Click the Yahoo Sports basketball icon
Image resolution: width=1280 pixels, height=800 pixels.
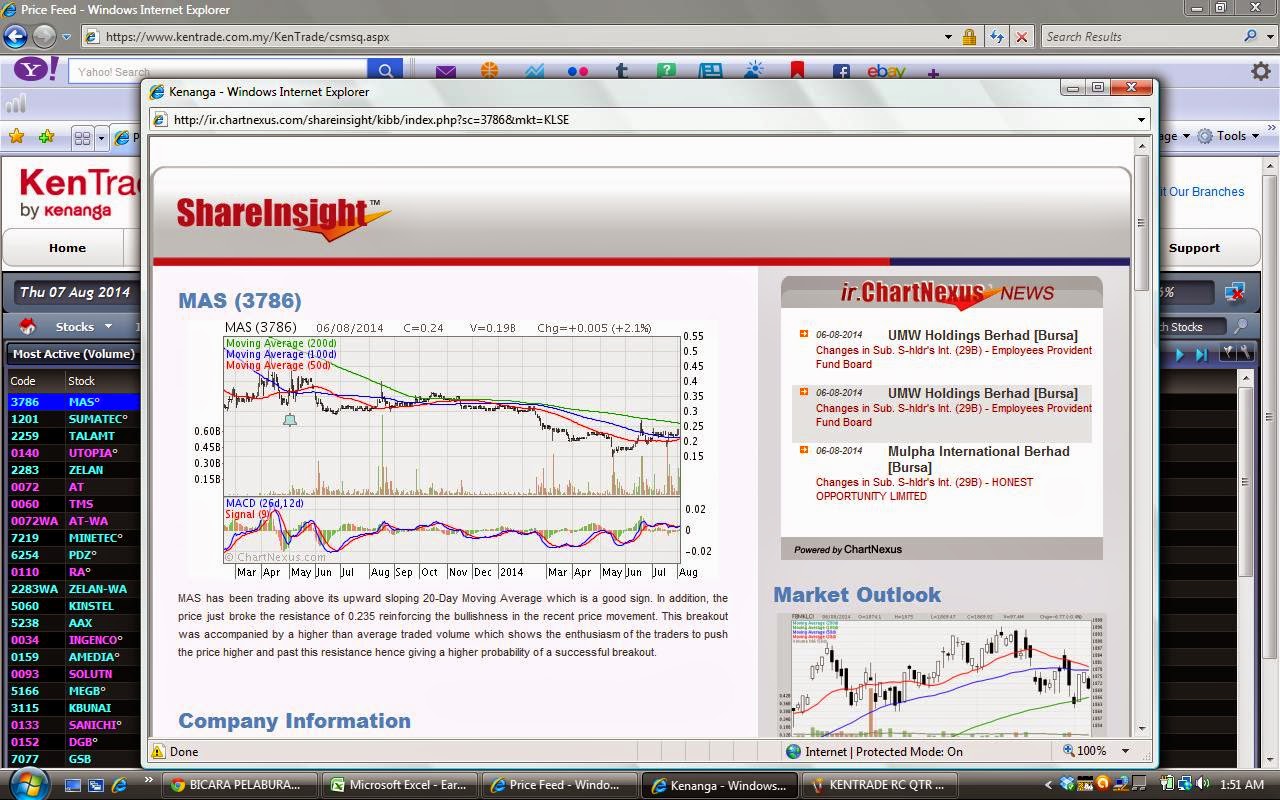(x=489, y=71)
